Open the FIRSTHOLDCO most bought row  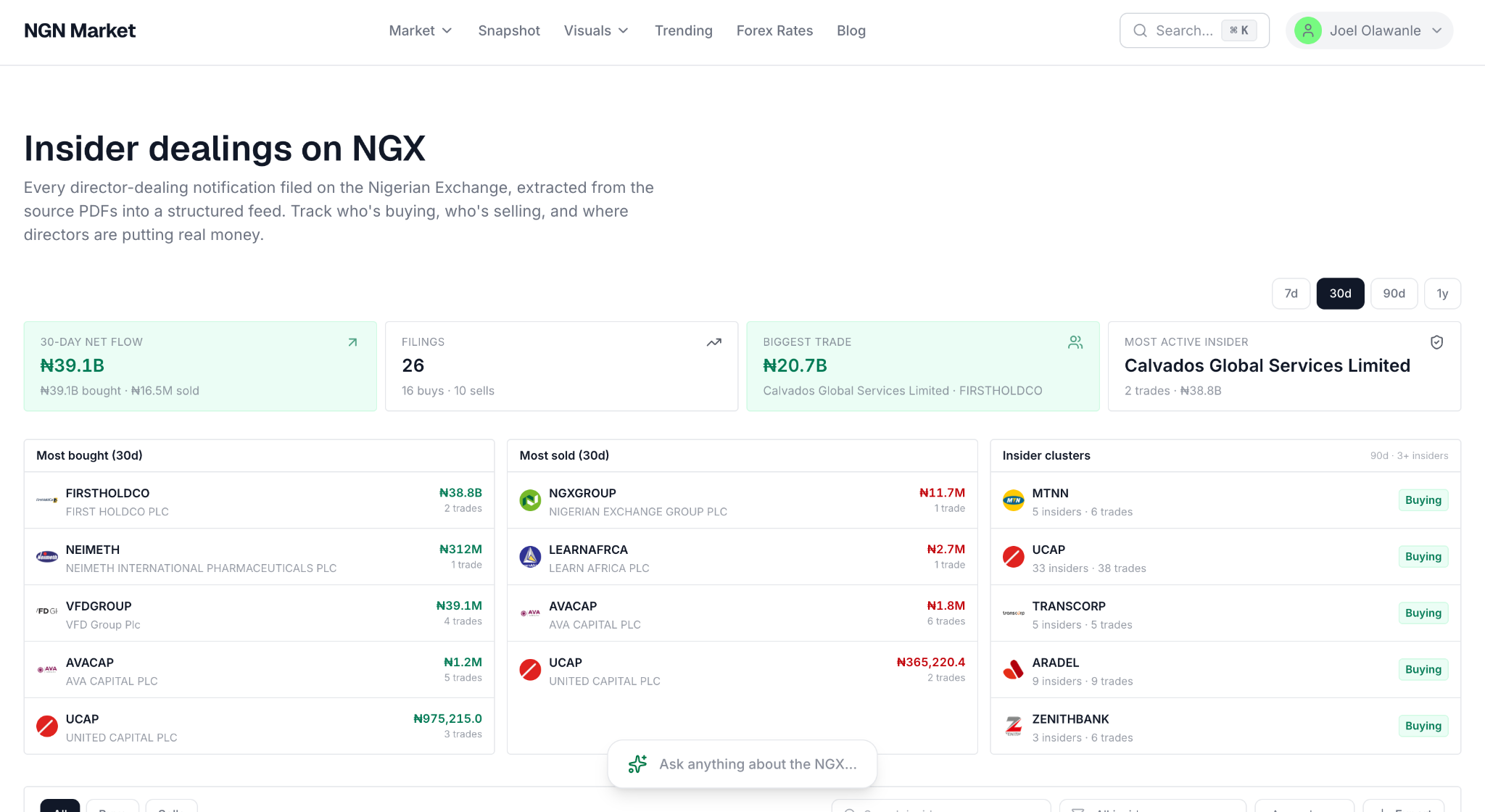pyautogui.click(x=259, y=500)
